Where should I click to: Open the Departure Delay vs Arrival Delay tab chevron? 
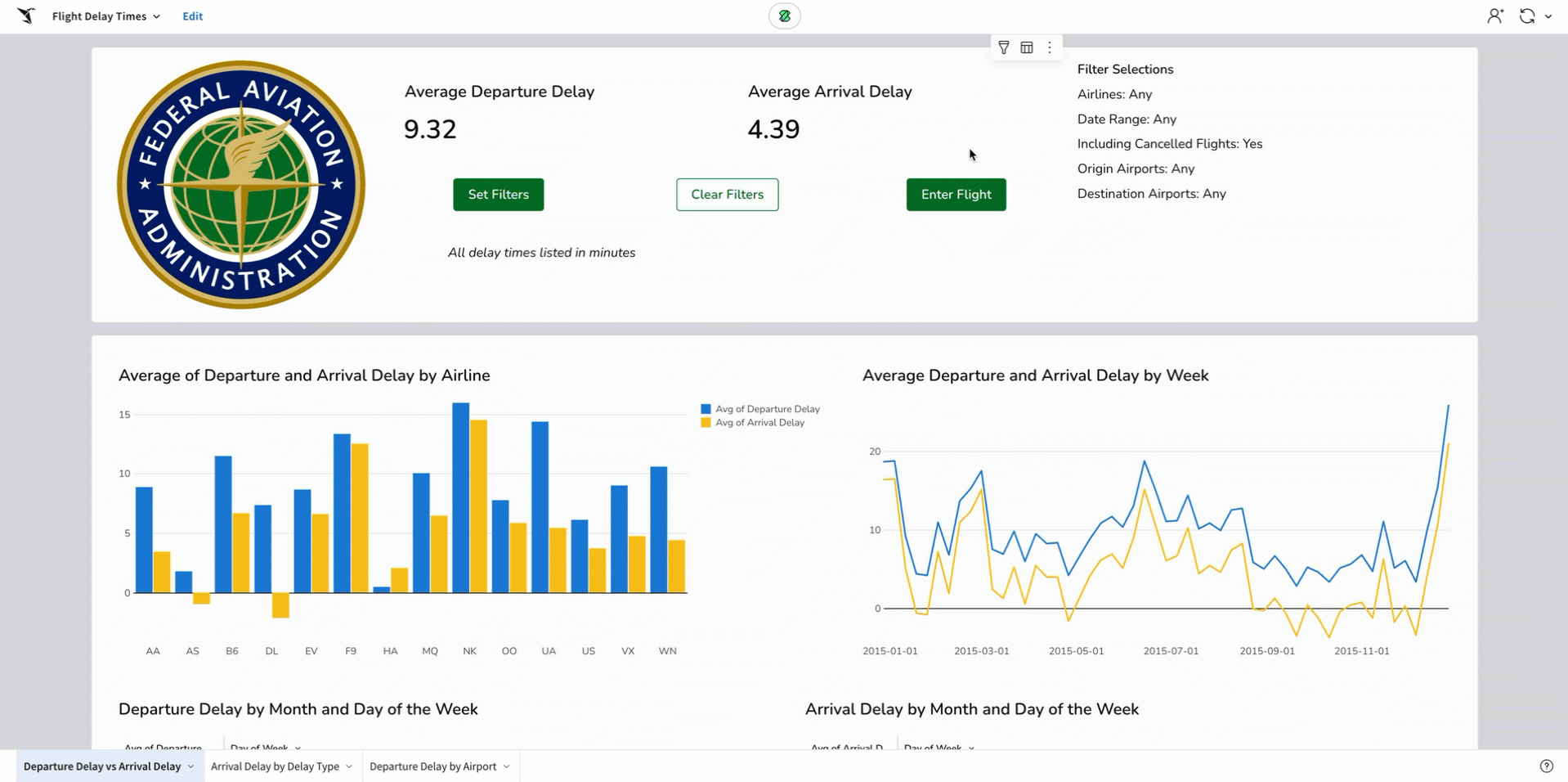(191, 766)
